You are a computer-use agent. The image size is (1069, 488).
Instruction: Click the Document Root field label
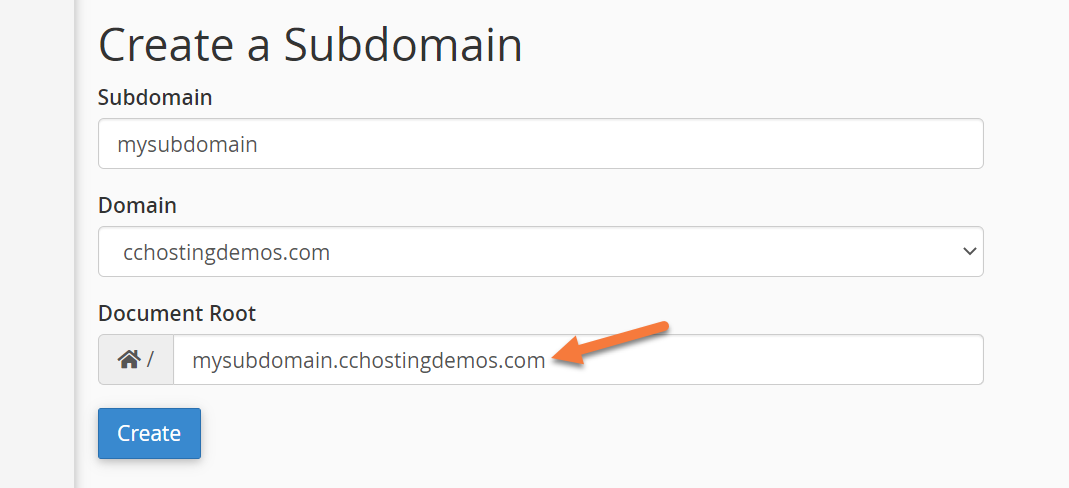177,314
